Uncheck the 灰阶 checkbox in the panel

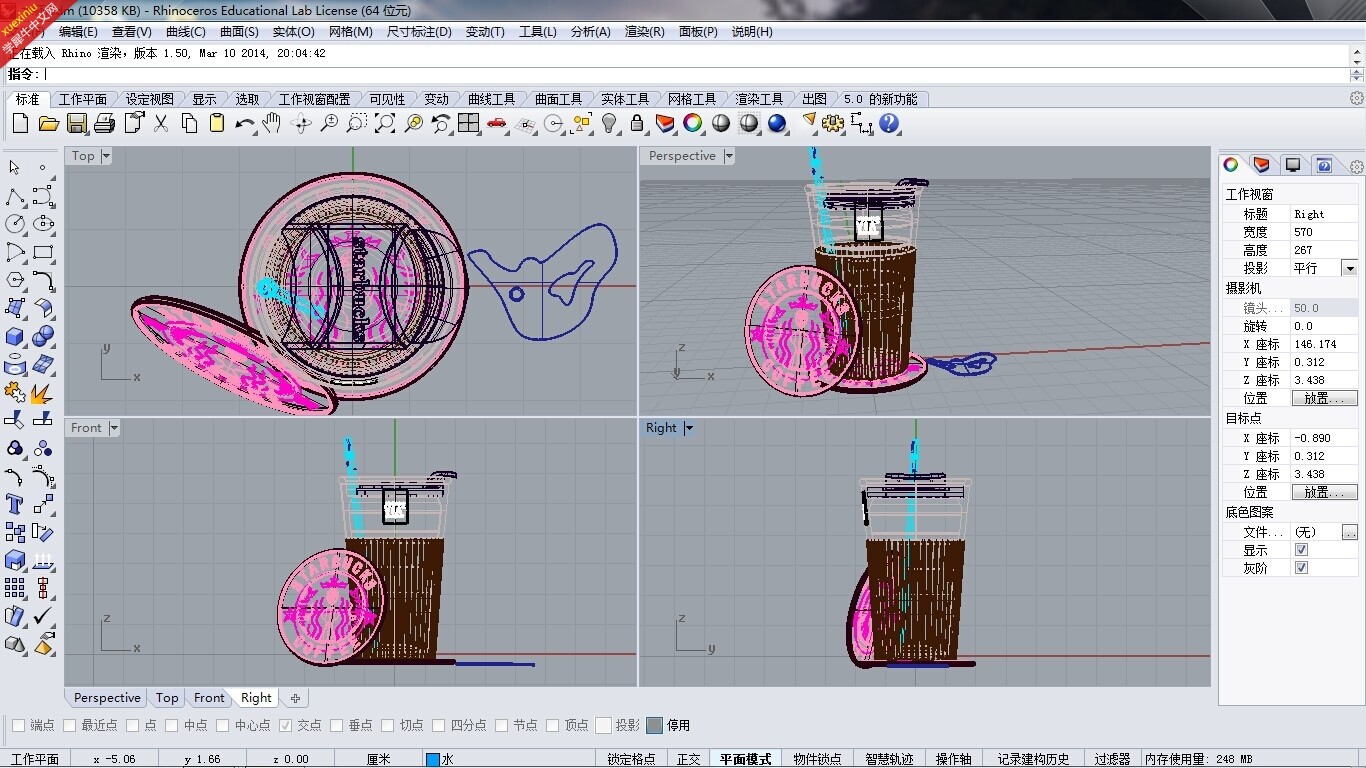click(1301, 568)
